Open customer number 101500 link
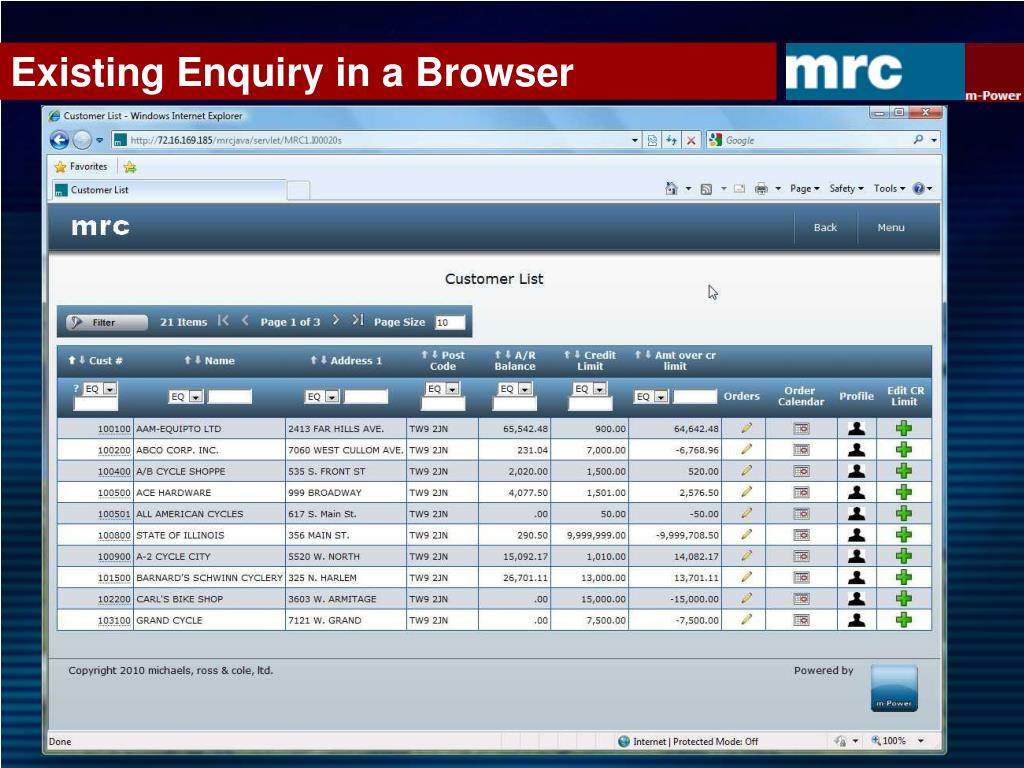 [x=114, y=578]
